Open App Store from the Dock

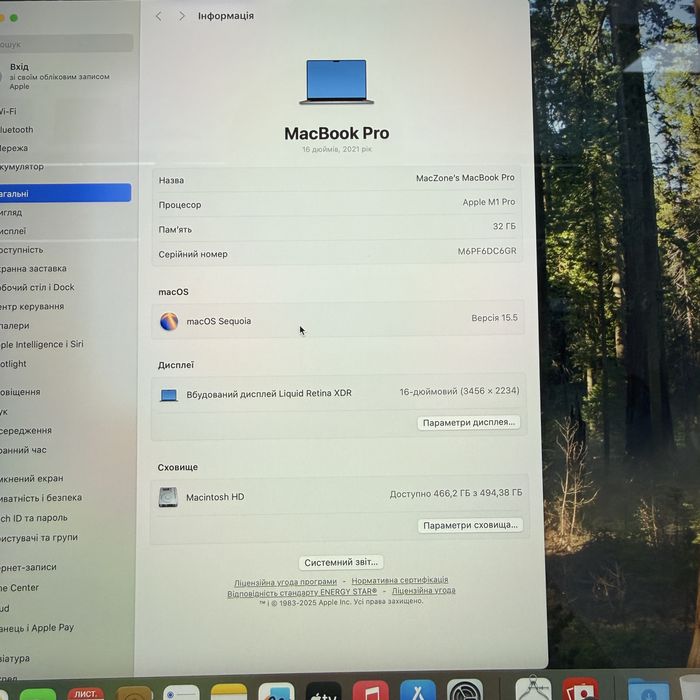pyautogui.click(x=418, y=690)
